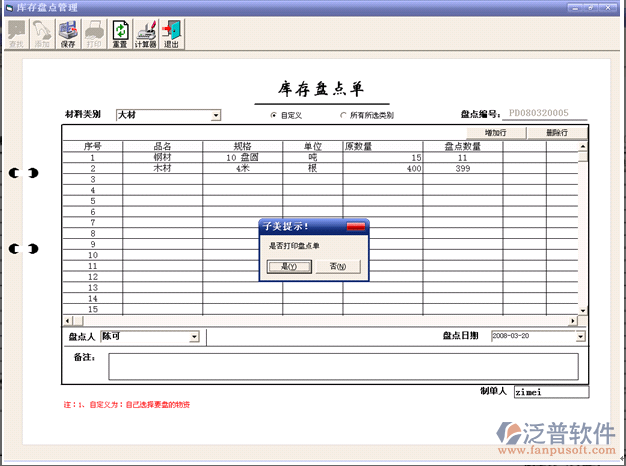Click the 根 unit cell

pyautogui.click(x=313, y=168)
